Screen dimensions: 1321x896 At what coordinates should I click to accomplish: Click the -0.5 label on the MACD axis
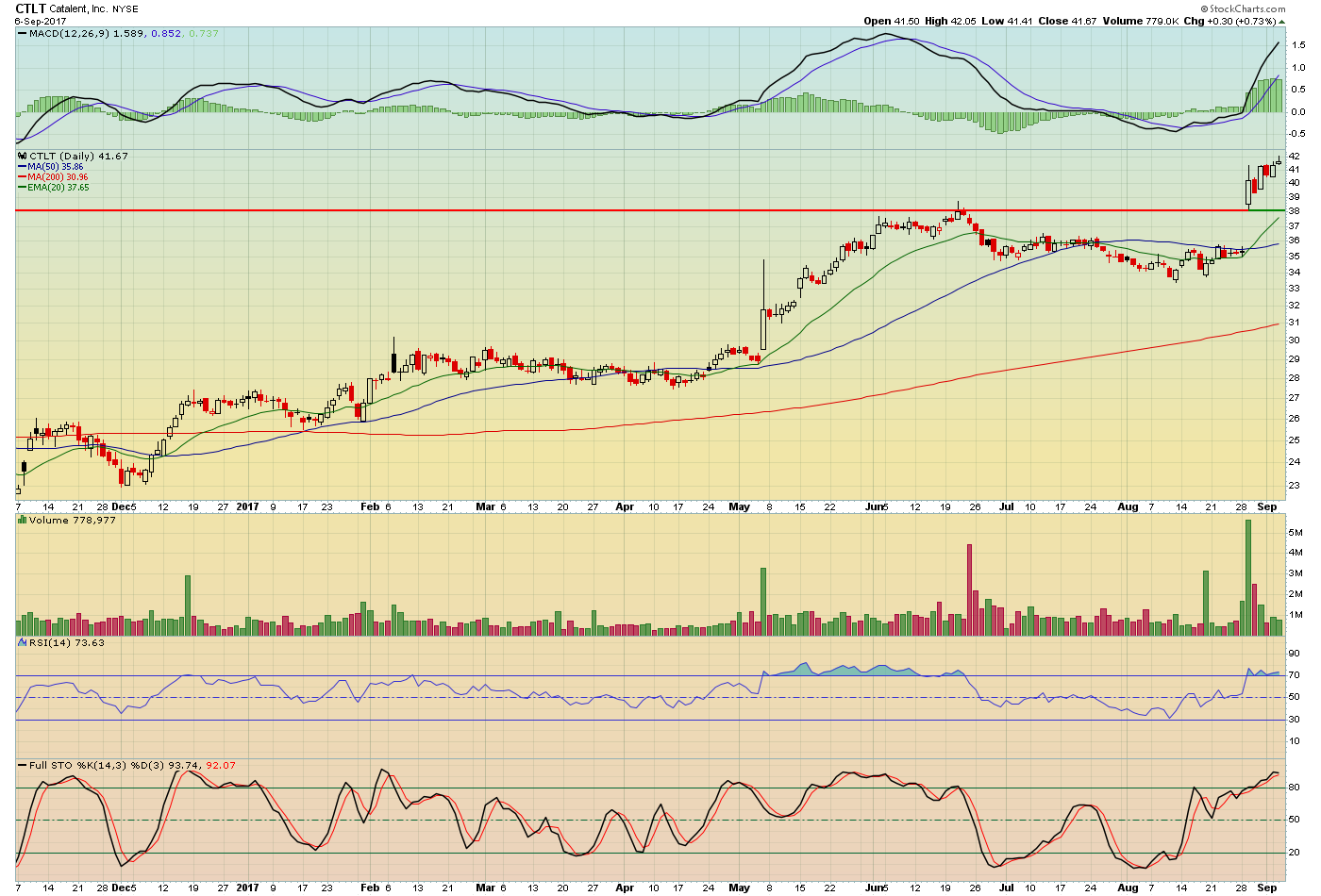(x=1298, y=134)
